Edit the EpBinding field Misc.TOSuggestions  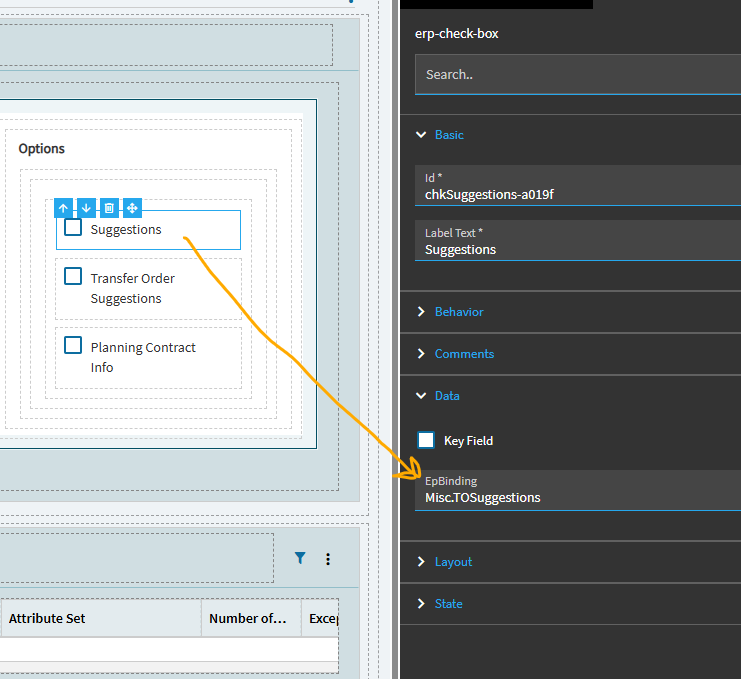(x=578, y=490)
